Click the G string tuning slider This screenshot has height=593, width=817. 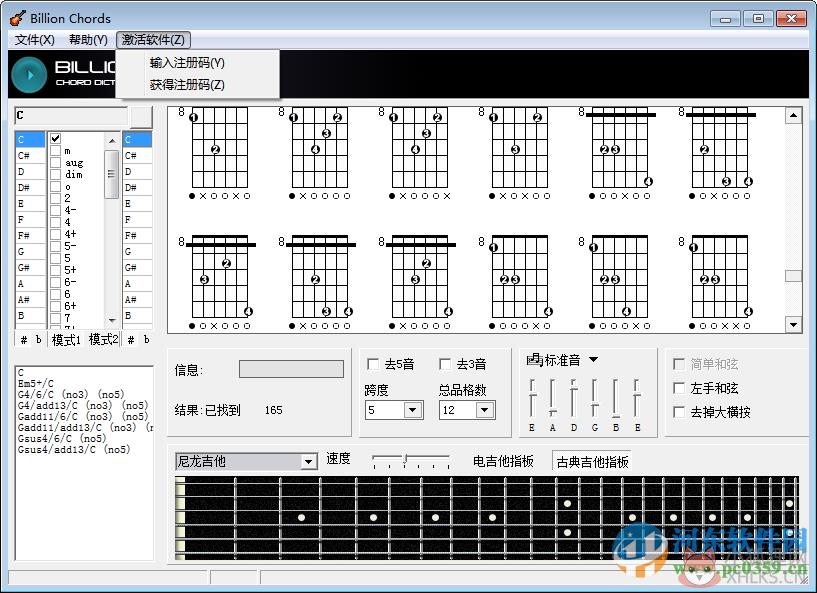[595, 398]
